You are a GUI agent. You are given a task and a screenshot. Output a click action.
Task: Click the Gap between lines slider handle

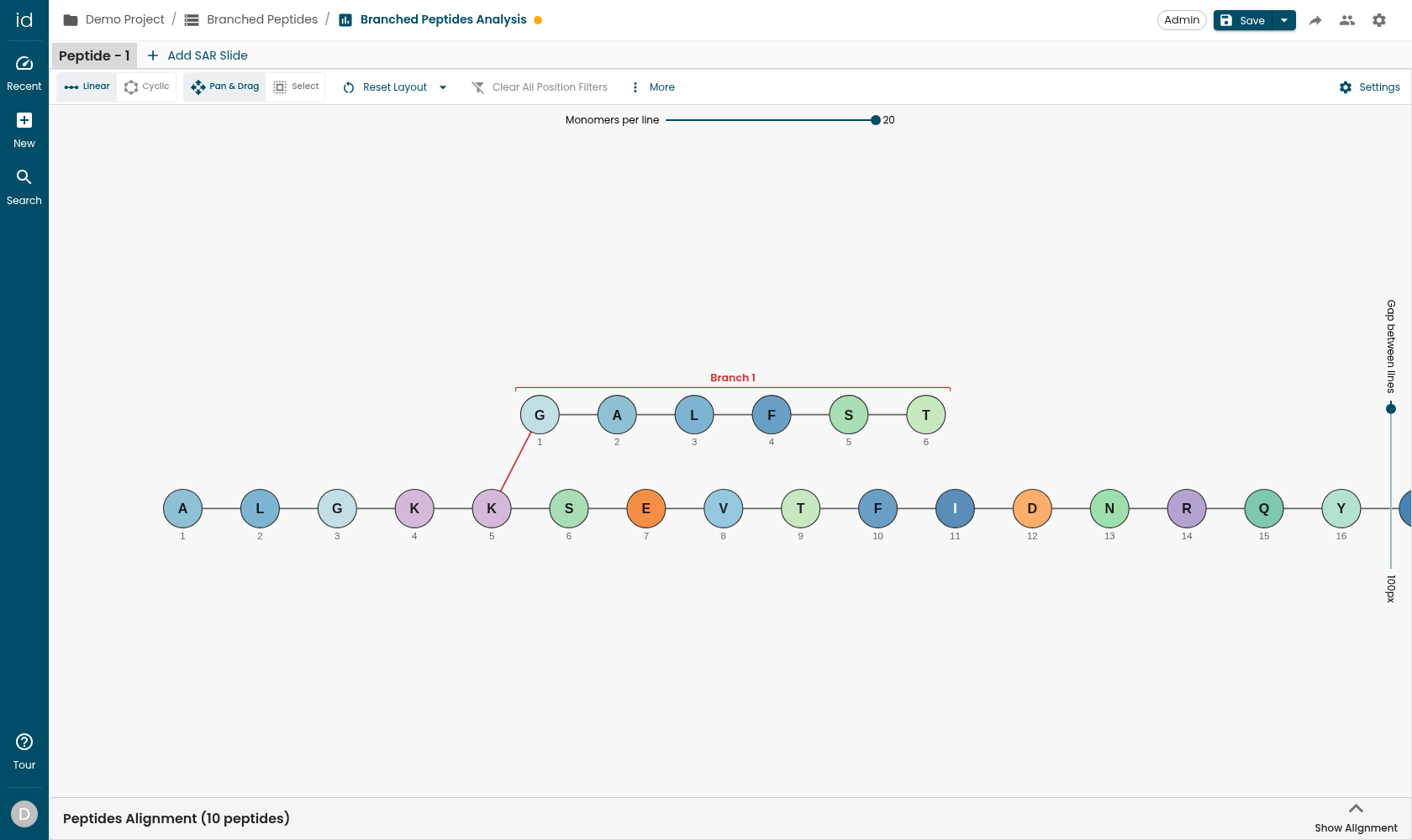(x=1391, y=409)
